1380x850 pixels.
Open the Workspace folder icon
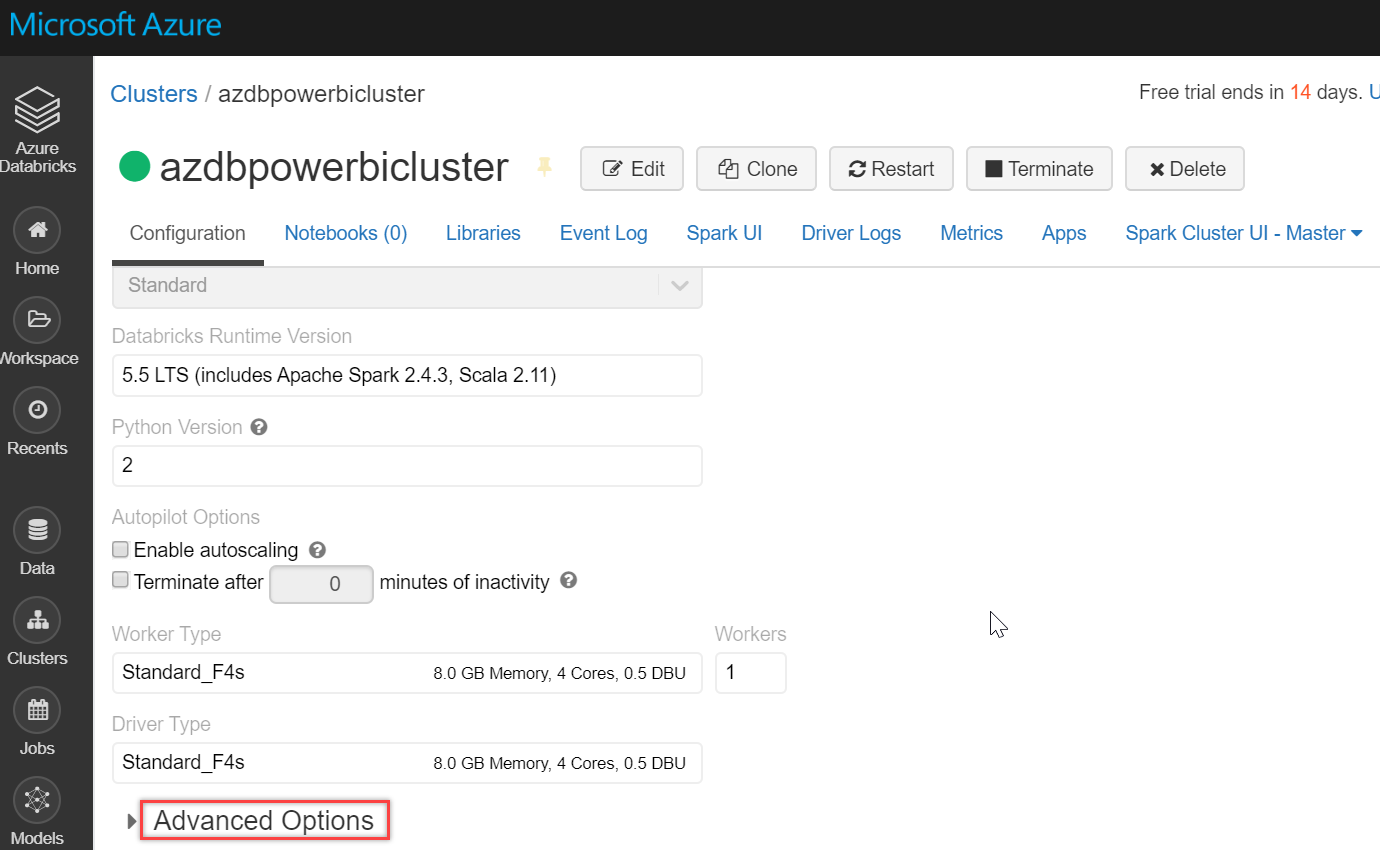[x=37, y=320]
